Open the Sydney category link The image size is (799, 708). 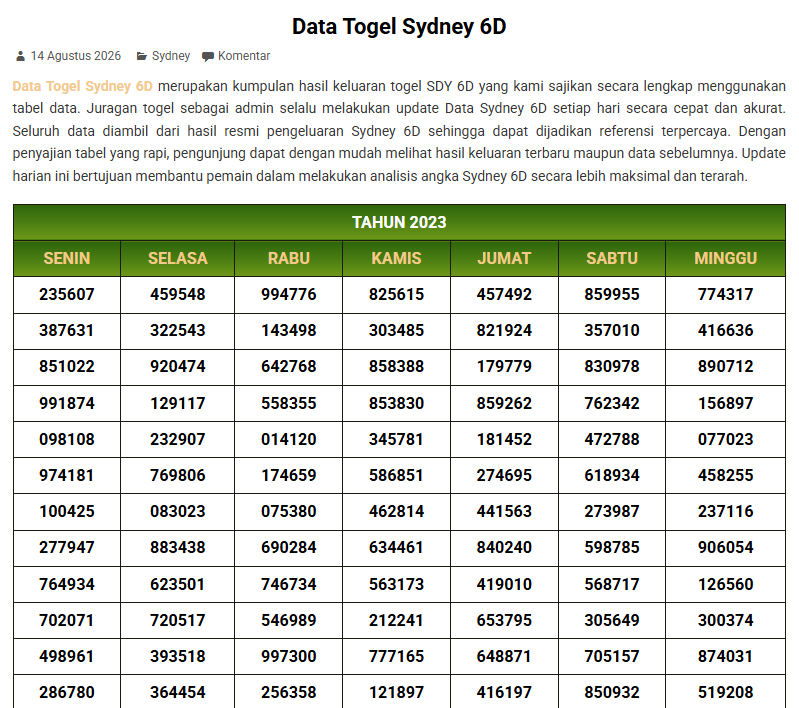[x=171, y=56]
